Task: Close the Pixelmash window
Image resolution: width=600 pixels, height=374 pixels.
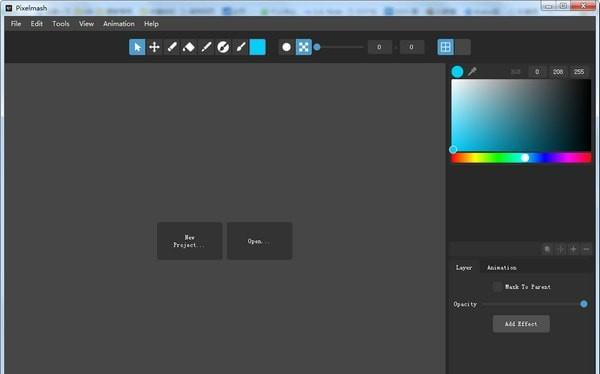Action: [x=583, y=6]
